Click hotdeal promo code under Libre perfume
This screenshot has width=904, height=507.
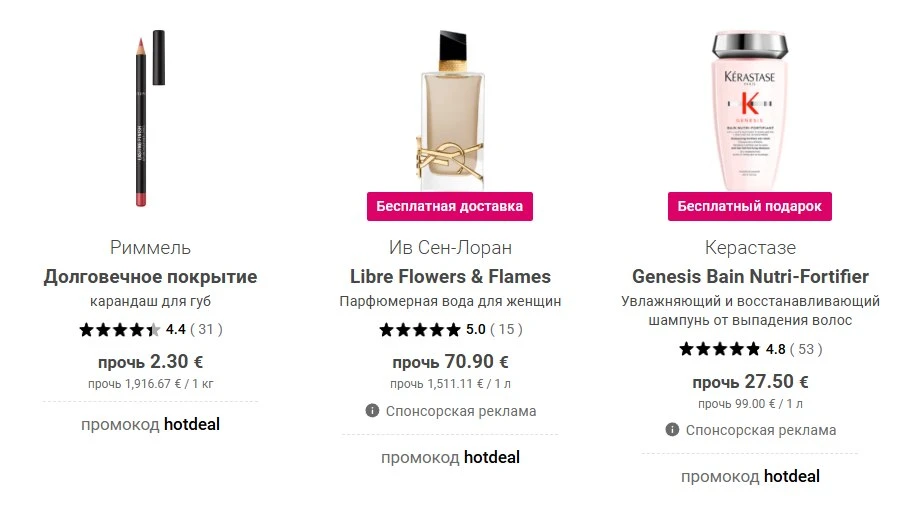coord(492,457)
